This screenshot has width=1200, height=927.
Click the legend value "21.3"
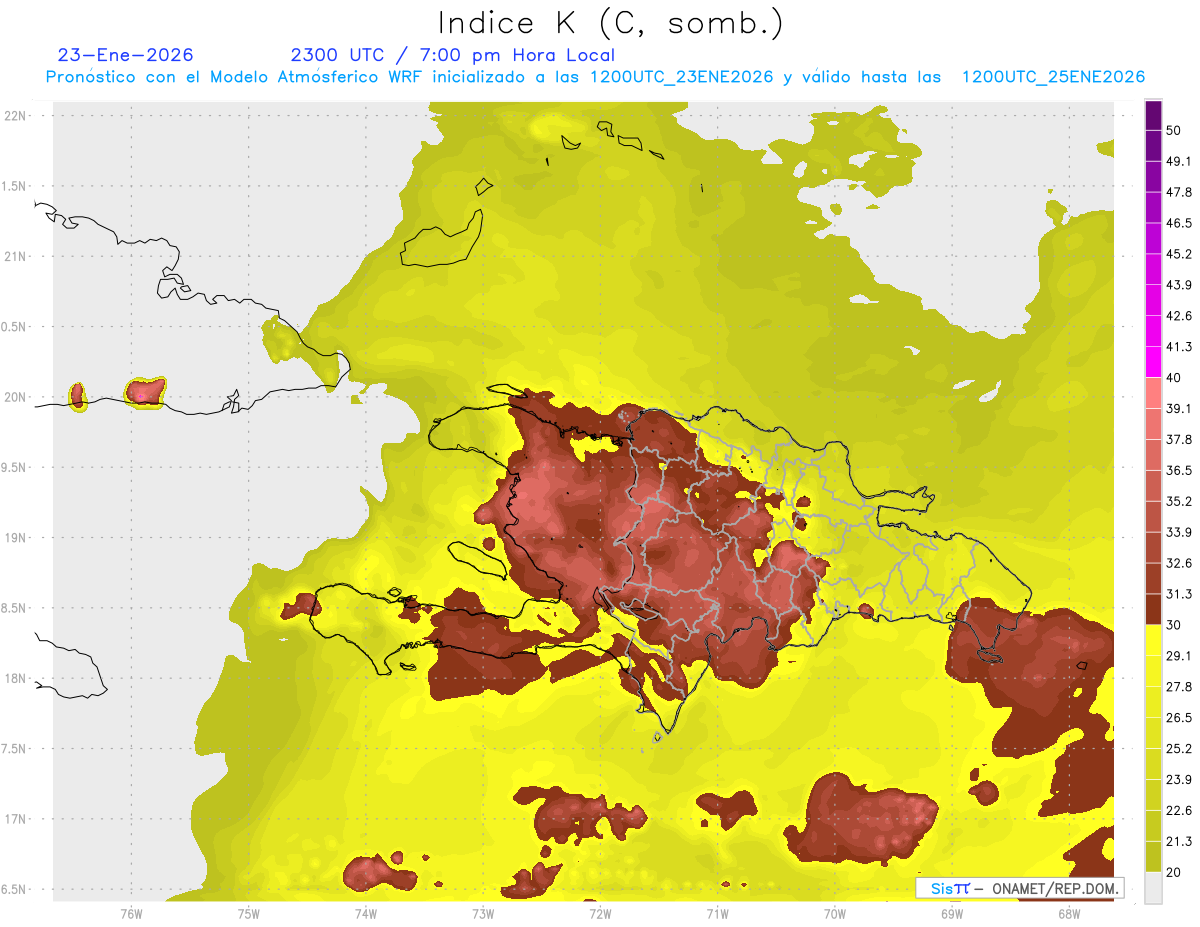point(1179,842)
